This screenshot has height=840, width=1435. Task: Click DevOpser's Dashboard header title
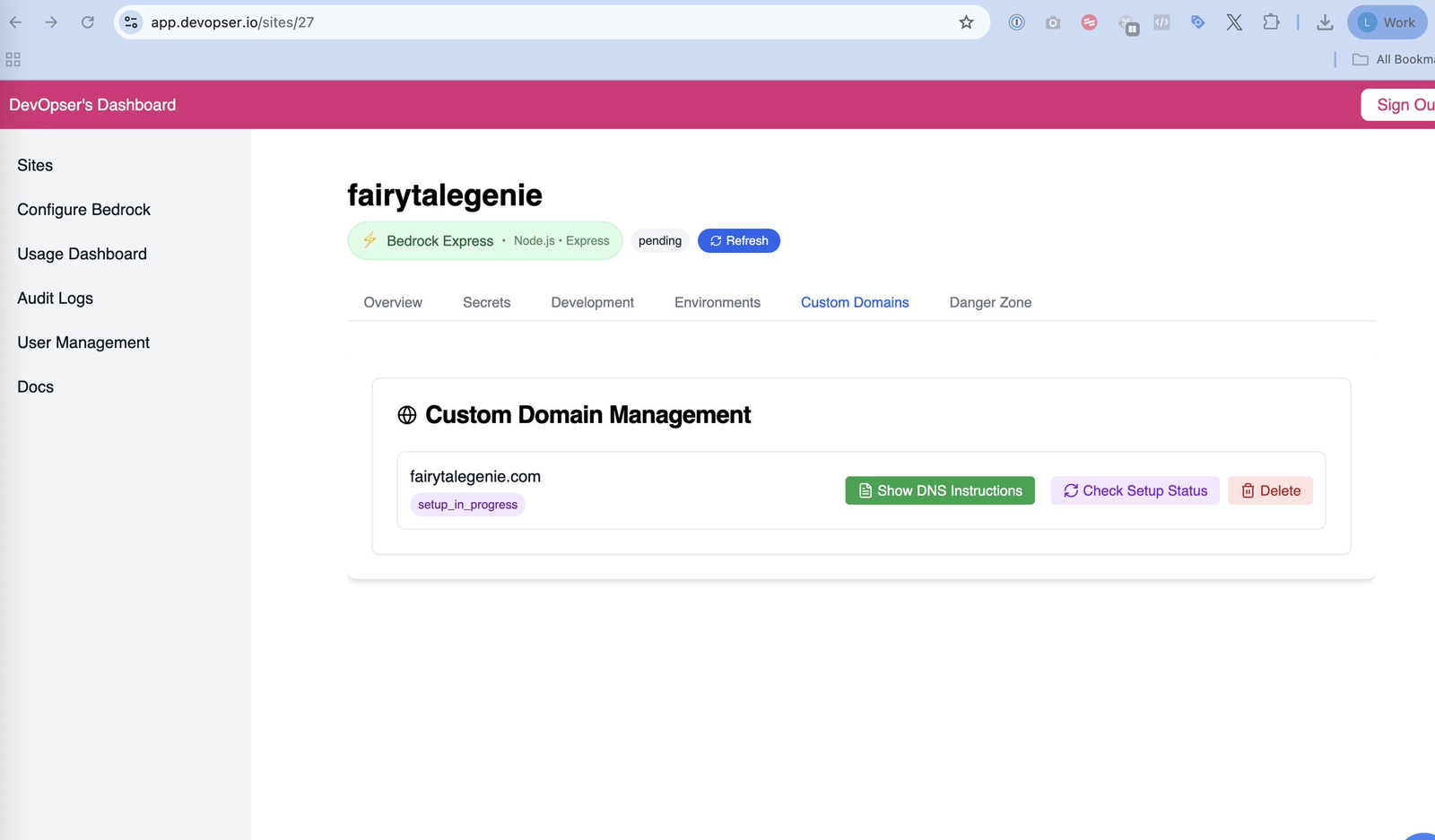(92, 105)
